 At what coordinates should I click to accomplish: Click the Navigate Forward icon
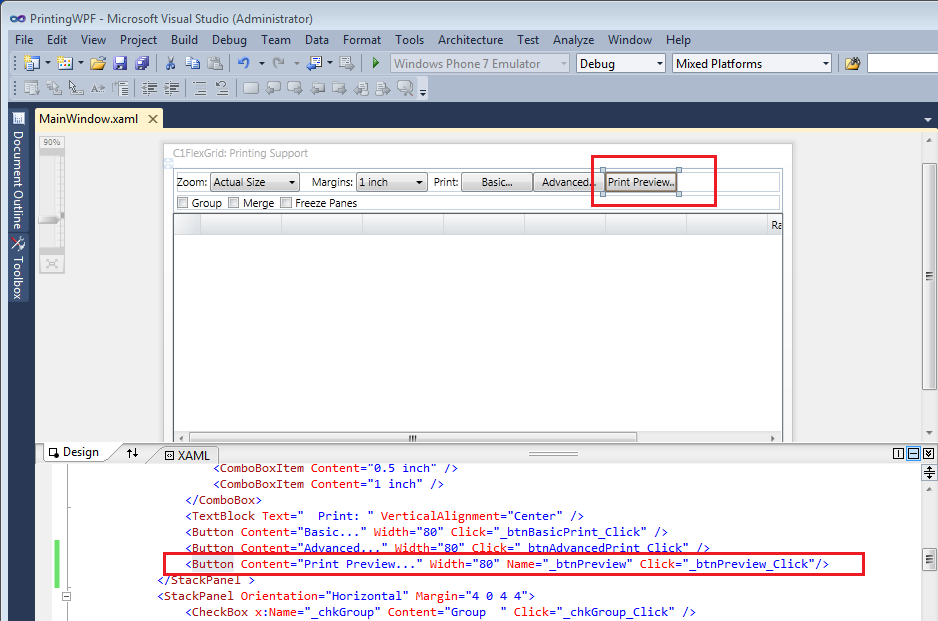click(346, 63)
